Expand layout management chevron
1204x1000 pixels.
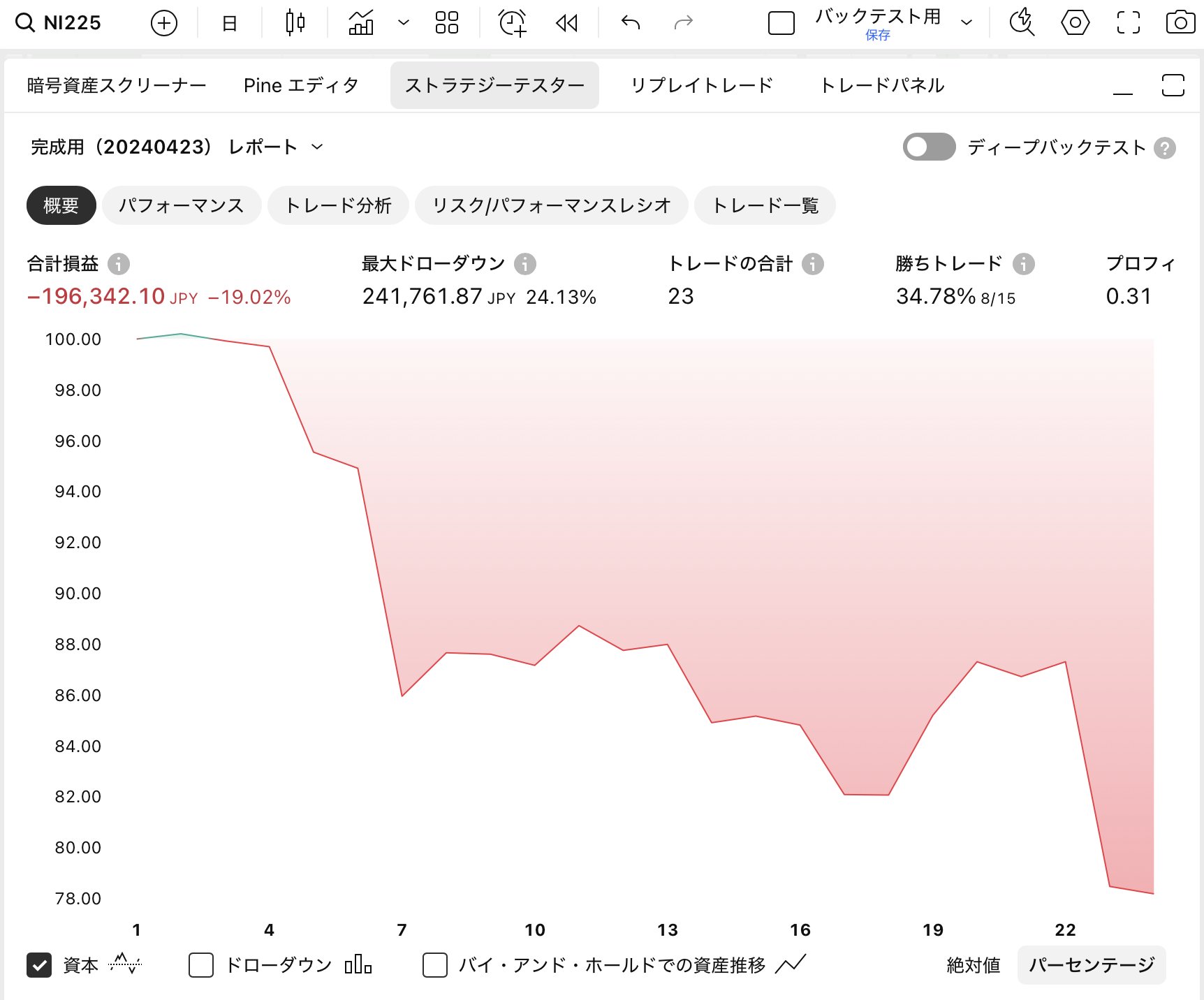pos(967,22)
